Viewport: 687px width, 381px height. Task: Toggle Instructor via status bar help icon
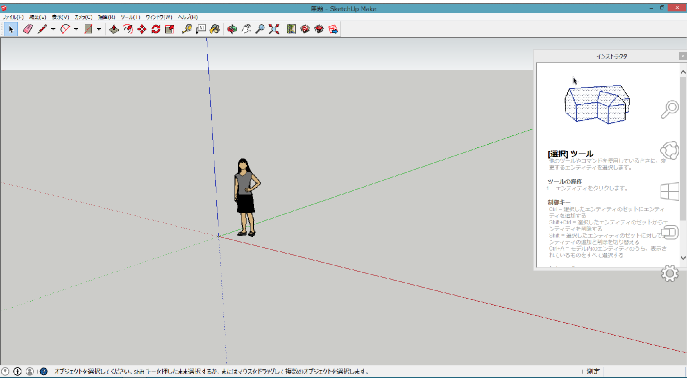(x=44, y=371)
